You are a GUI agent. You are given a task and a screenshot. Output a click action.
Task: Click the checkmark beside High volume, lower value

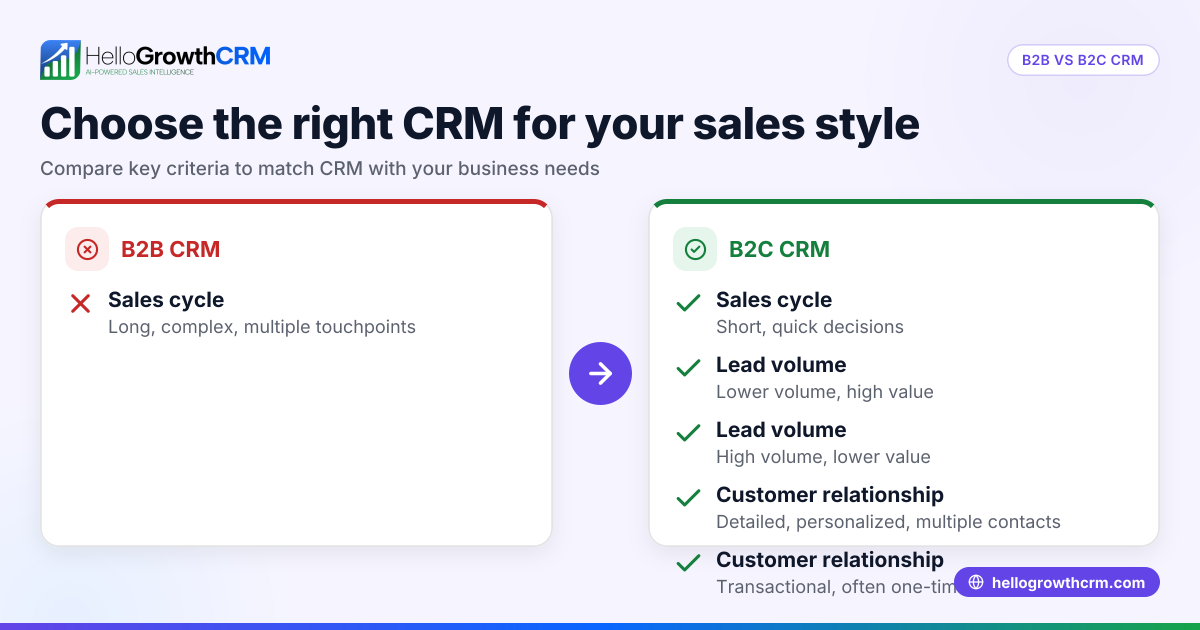pyautogui.click(x=688, y=433)
